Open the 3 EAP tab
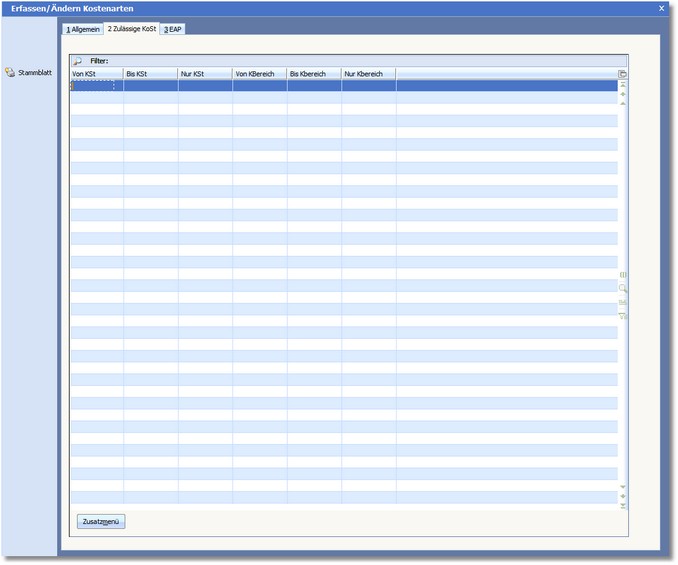The image size is (678, 565). (x=173, y=29)
